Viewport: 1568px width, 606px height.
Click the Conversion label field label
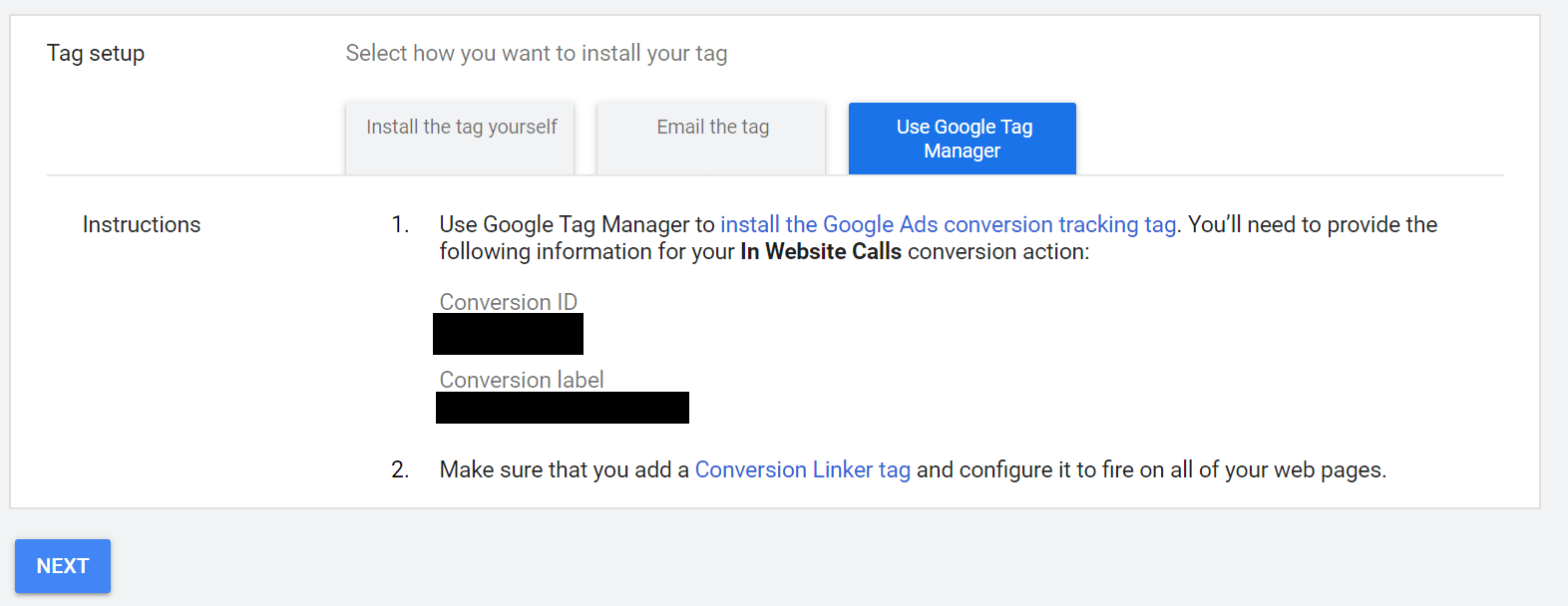pyautogui.click(x=522, y=380)
